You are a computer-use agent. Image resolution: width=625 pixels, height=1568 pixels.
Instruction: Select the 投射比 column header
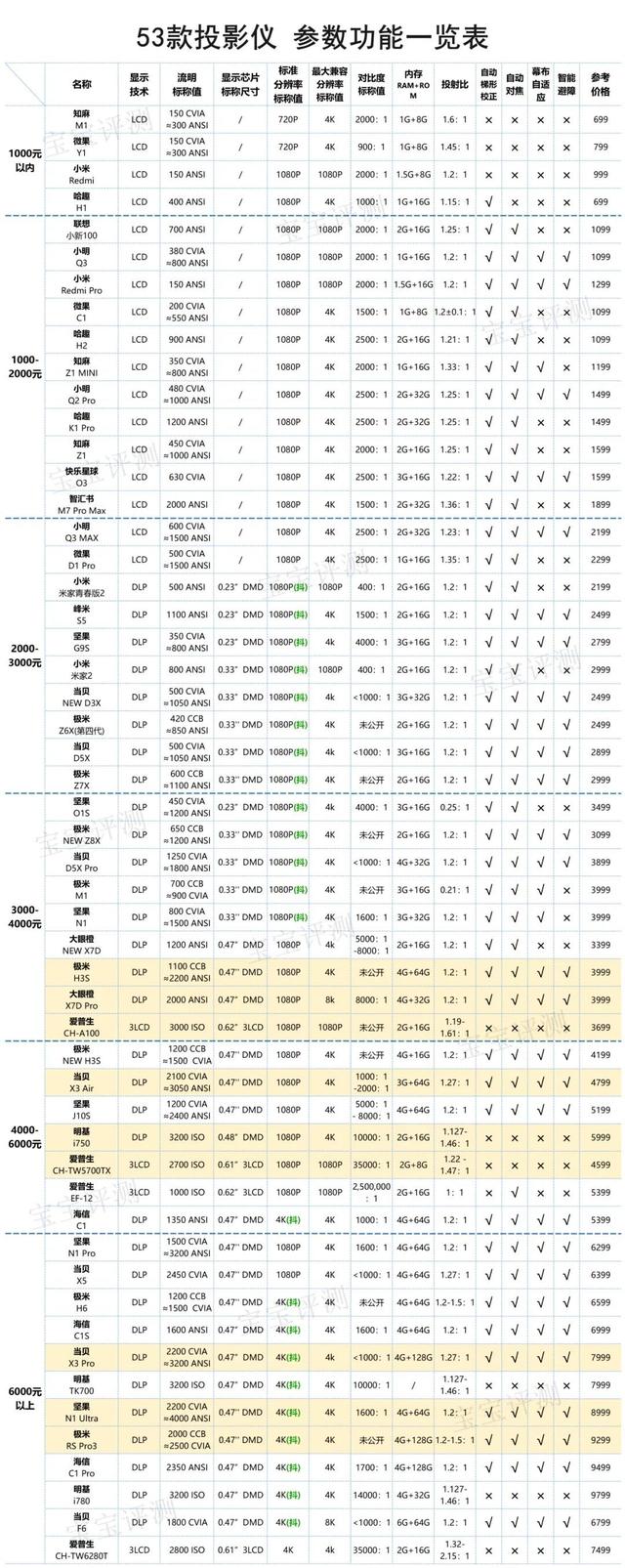454,85
